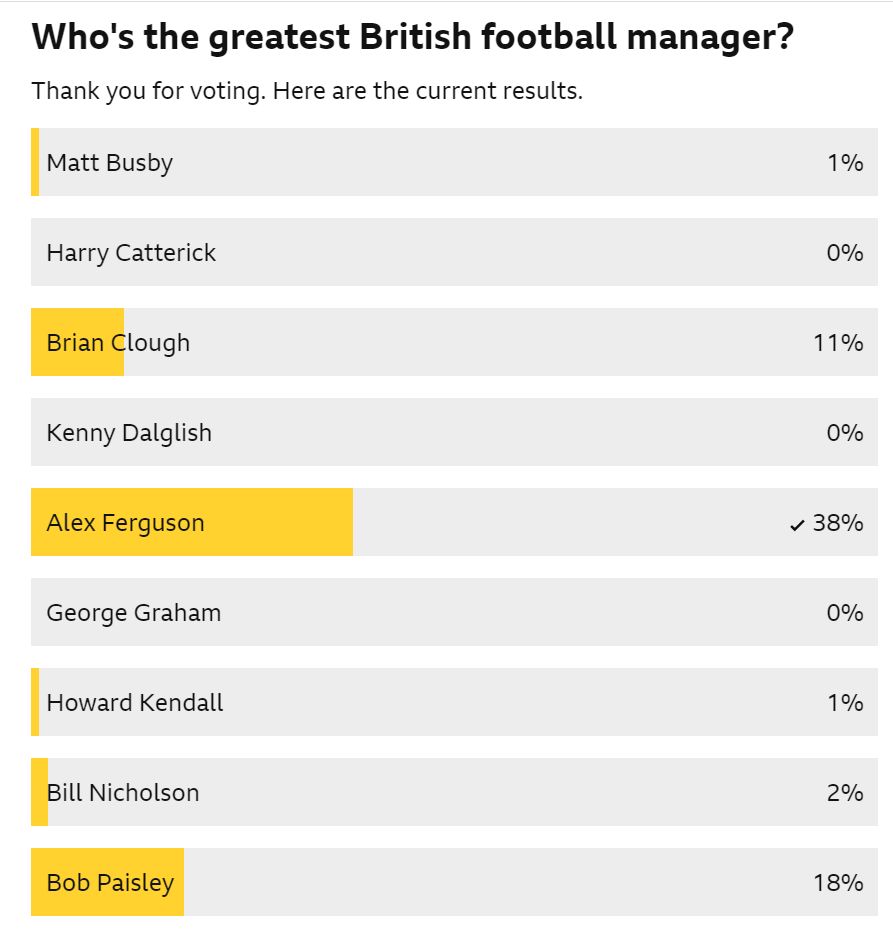Click the Bill Nicholson option label
Screen dimensions: 893x934
tap(123, 792)
